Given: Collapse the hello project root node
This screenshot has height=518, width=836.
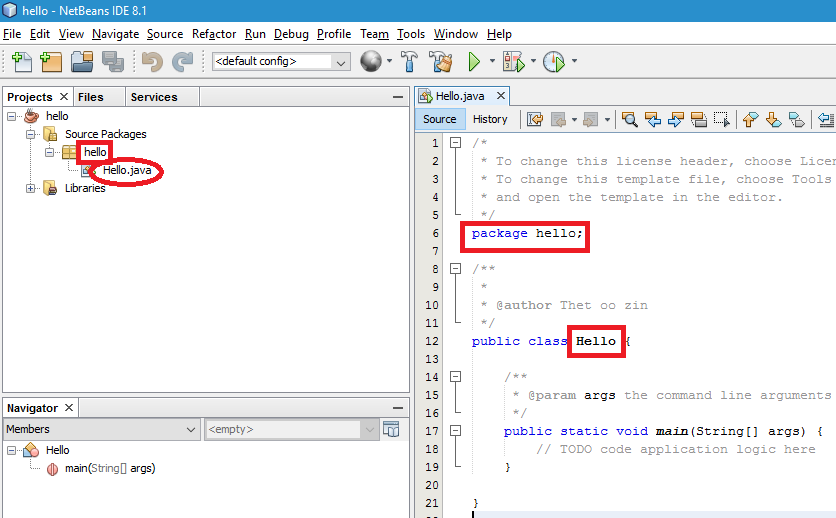Looking at the screenshot, I should 11,116.
